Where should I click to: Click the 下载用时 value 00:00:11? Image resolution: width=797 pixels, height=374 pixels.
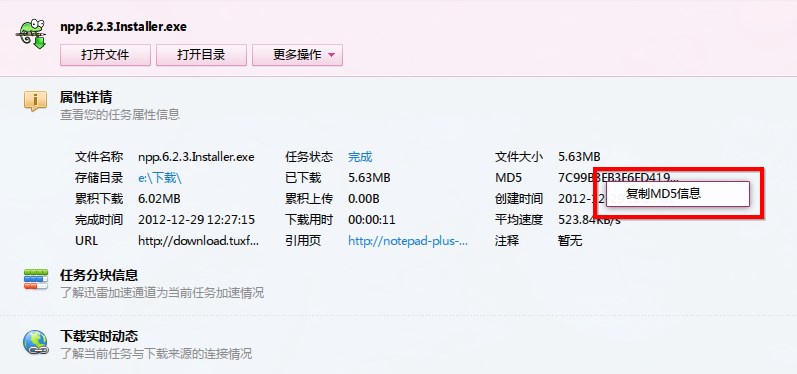[372, 220]
